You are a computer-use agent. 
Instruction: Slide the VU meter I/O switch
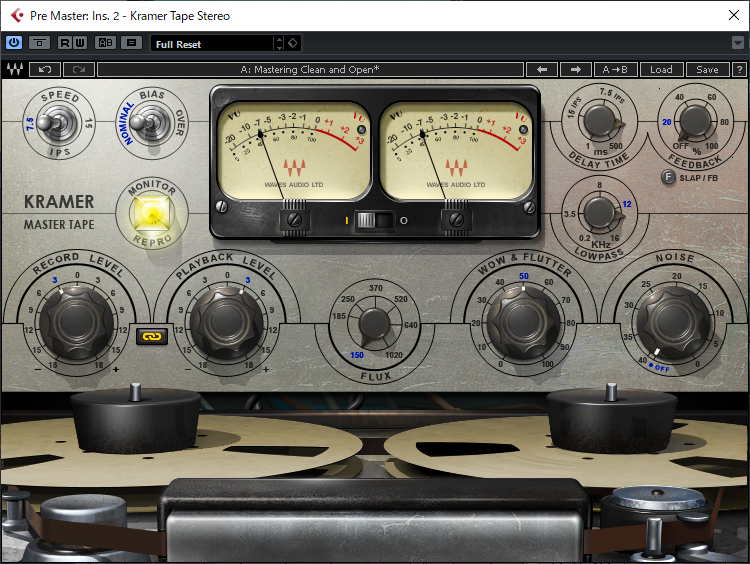tap(375, 221)
